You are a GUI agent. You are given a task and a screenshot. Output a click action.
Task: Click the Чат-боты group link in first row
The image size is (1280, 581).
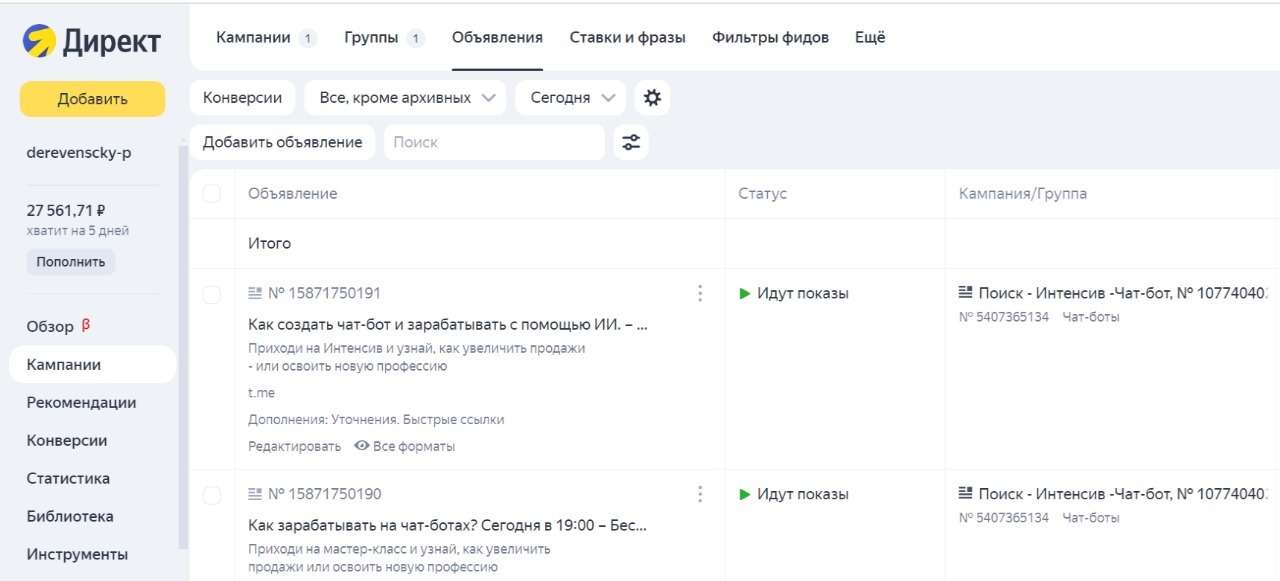(1091, 317)
